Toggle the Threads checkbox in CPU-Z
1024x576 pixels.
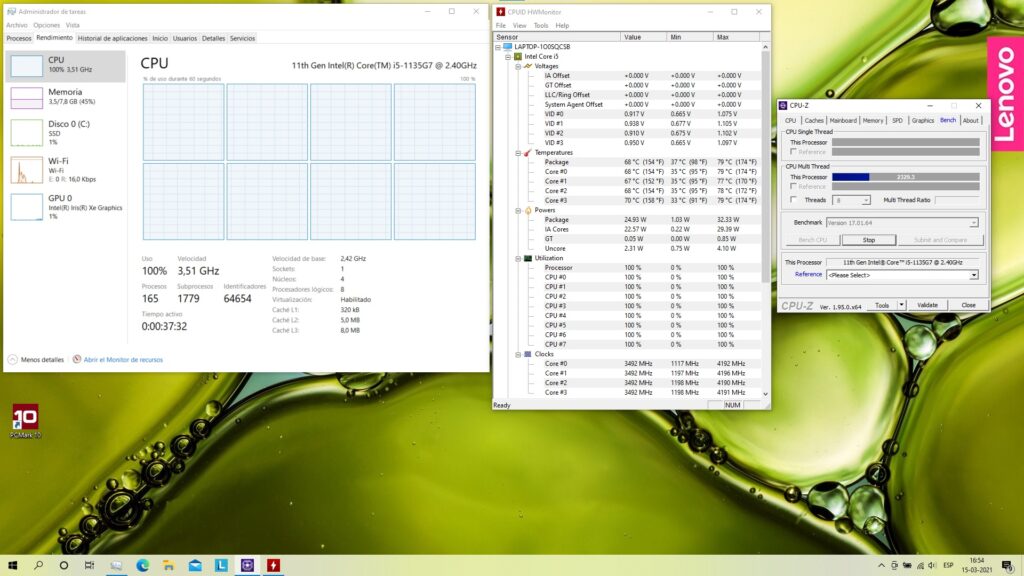click(795, 200)
